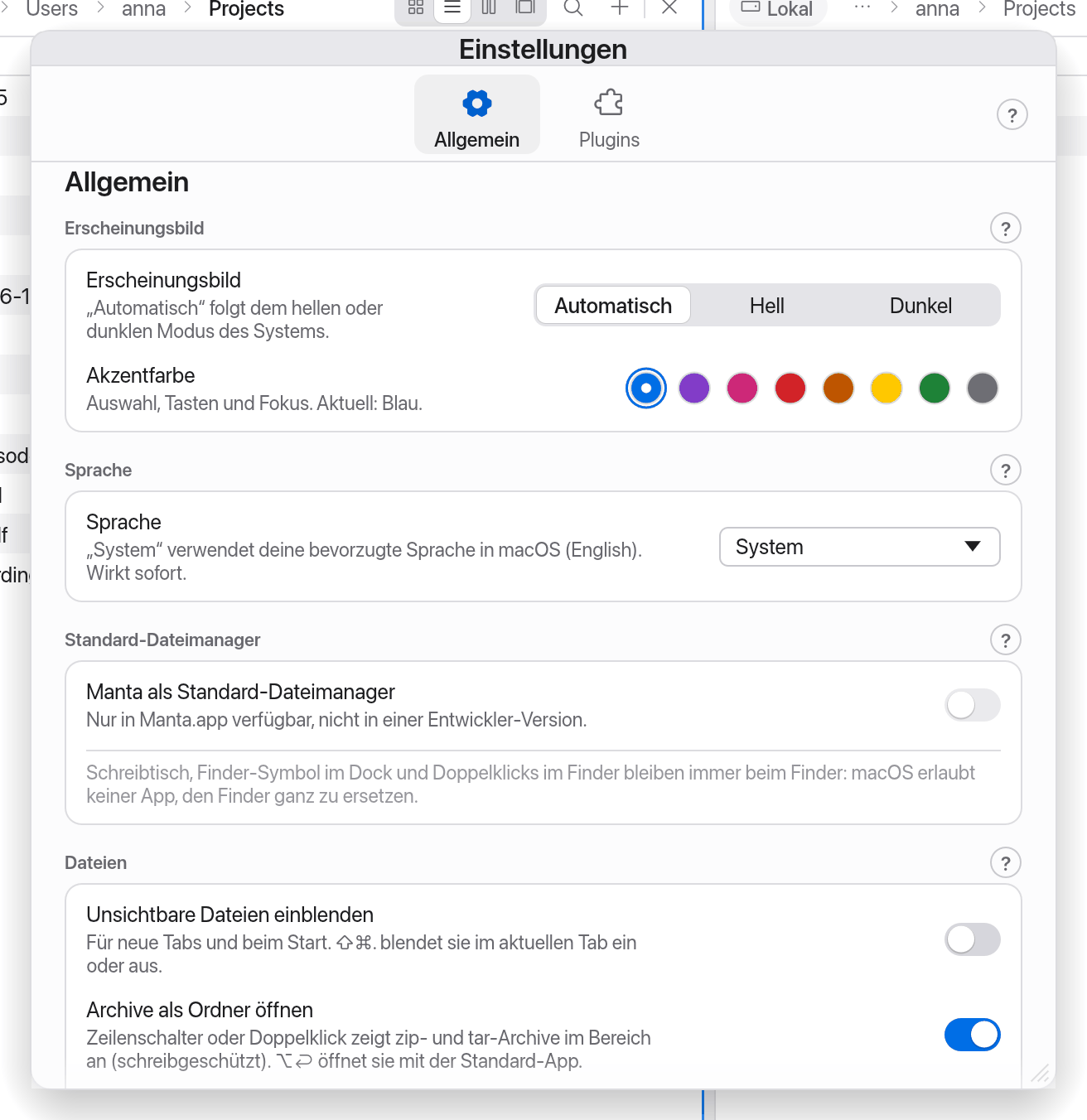Viewport: 1087px width, 1120px height.
Task: Choose the blue accent color
Action: coord(646,388)
